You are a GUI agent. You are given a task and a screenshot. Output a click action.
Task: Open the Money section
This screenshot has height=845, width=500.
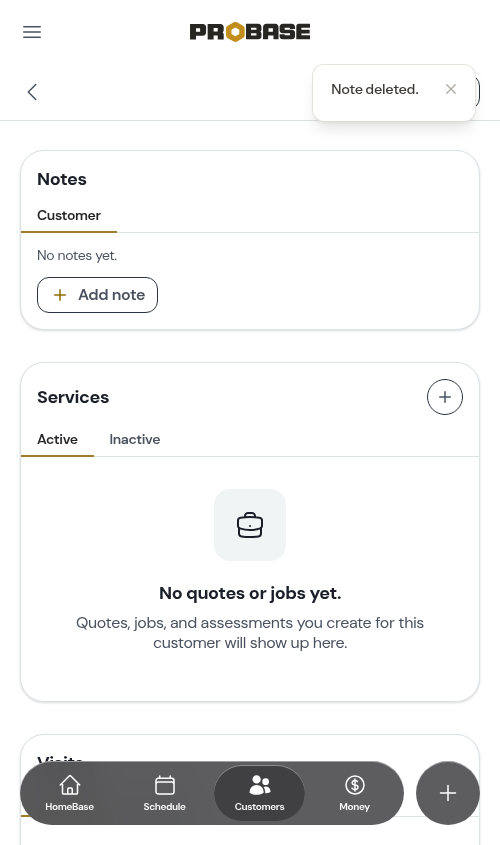point(355,793)
